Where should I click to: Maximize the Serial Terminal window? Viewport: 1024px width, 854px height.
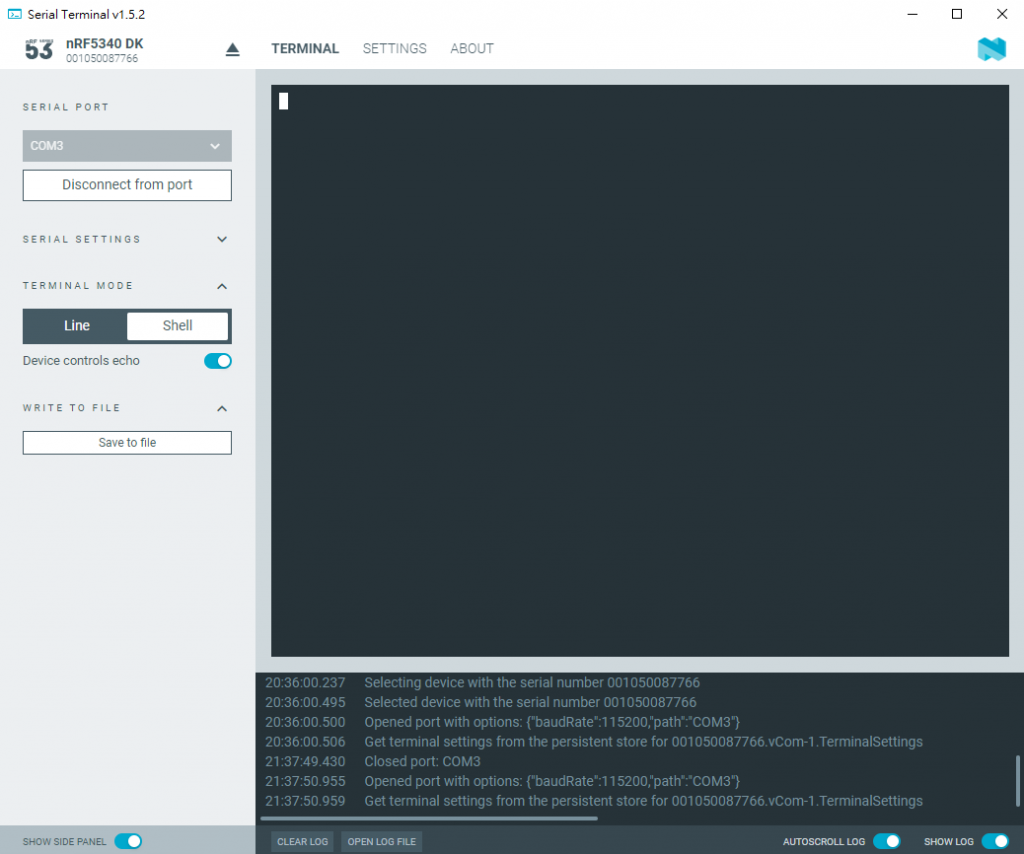pos(957,14)
